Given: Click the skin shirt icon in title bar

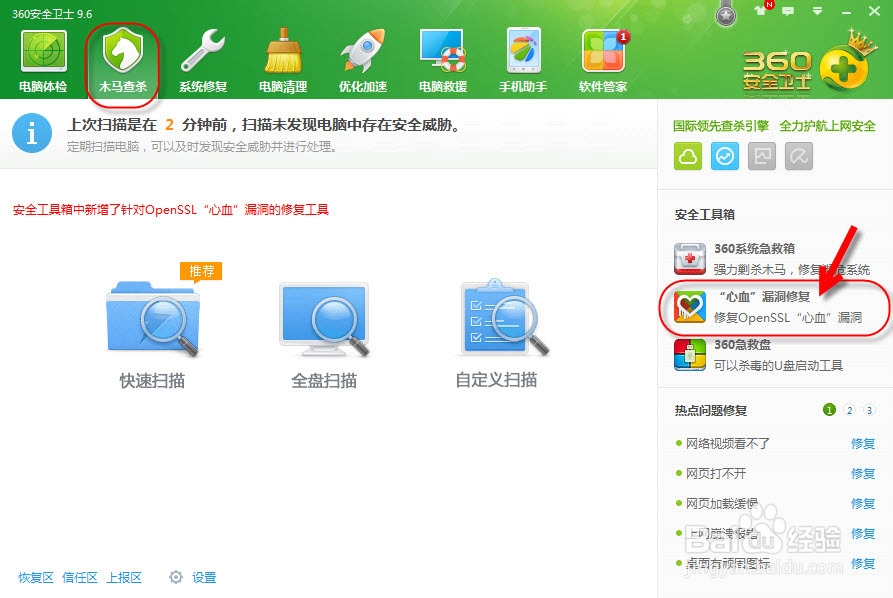Looking at the screenshot, I should coord(760,10).
